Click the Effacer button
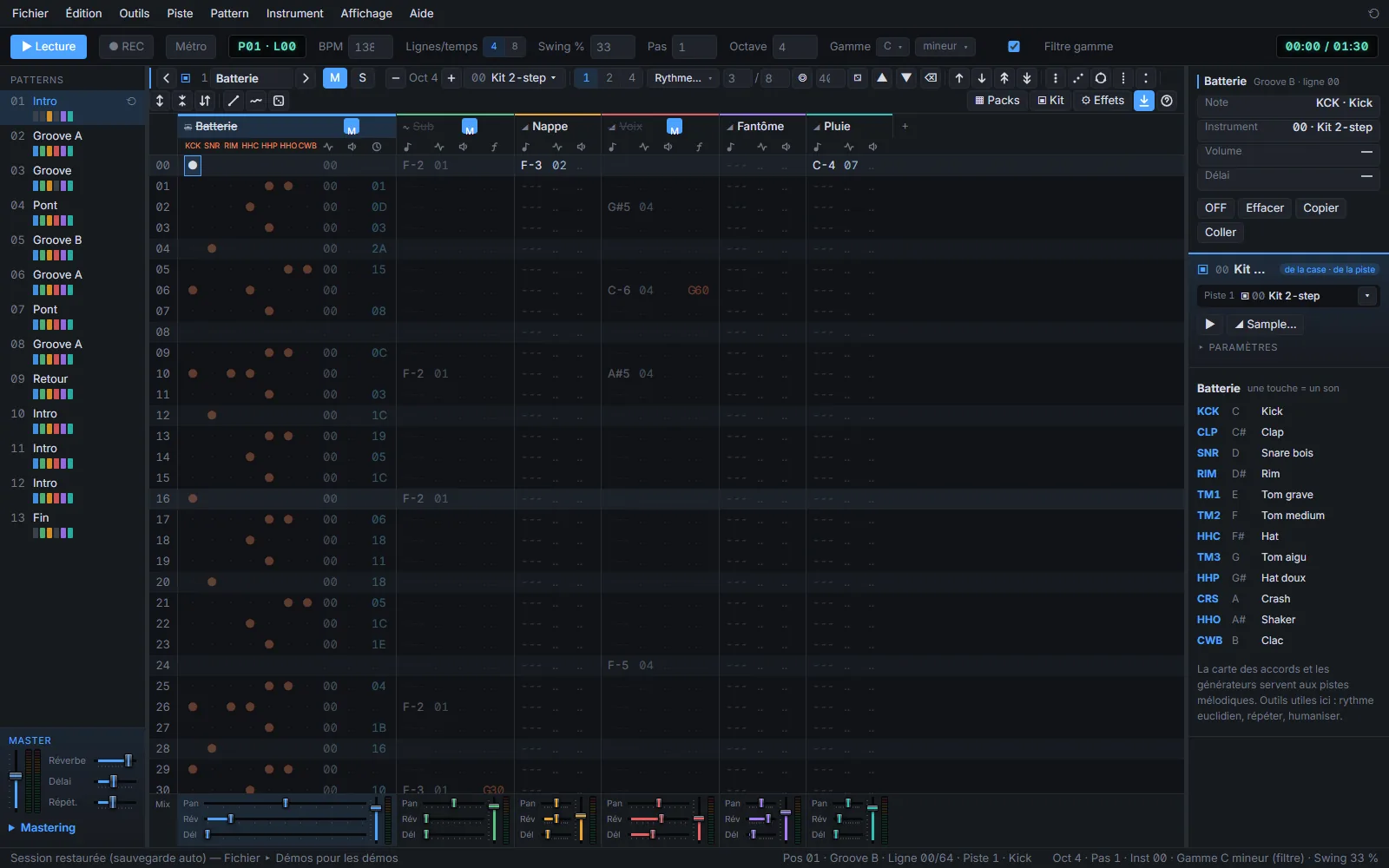 [x=1265, y=208]
